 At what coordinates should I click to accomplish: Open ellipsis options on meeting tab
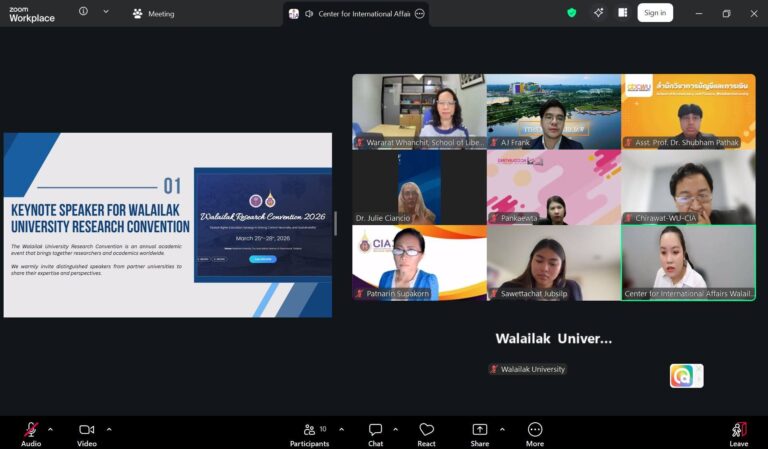[420, 14]
